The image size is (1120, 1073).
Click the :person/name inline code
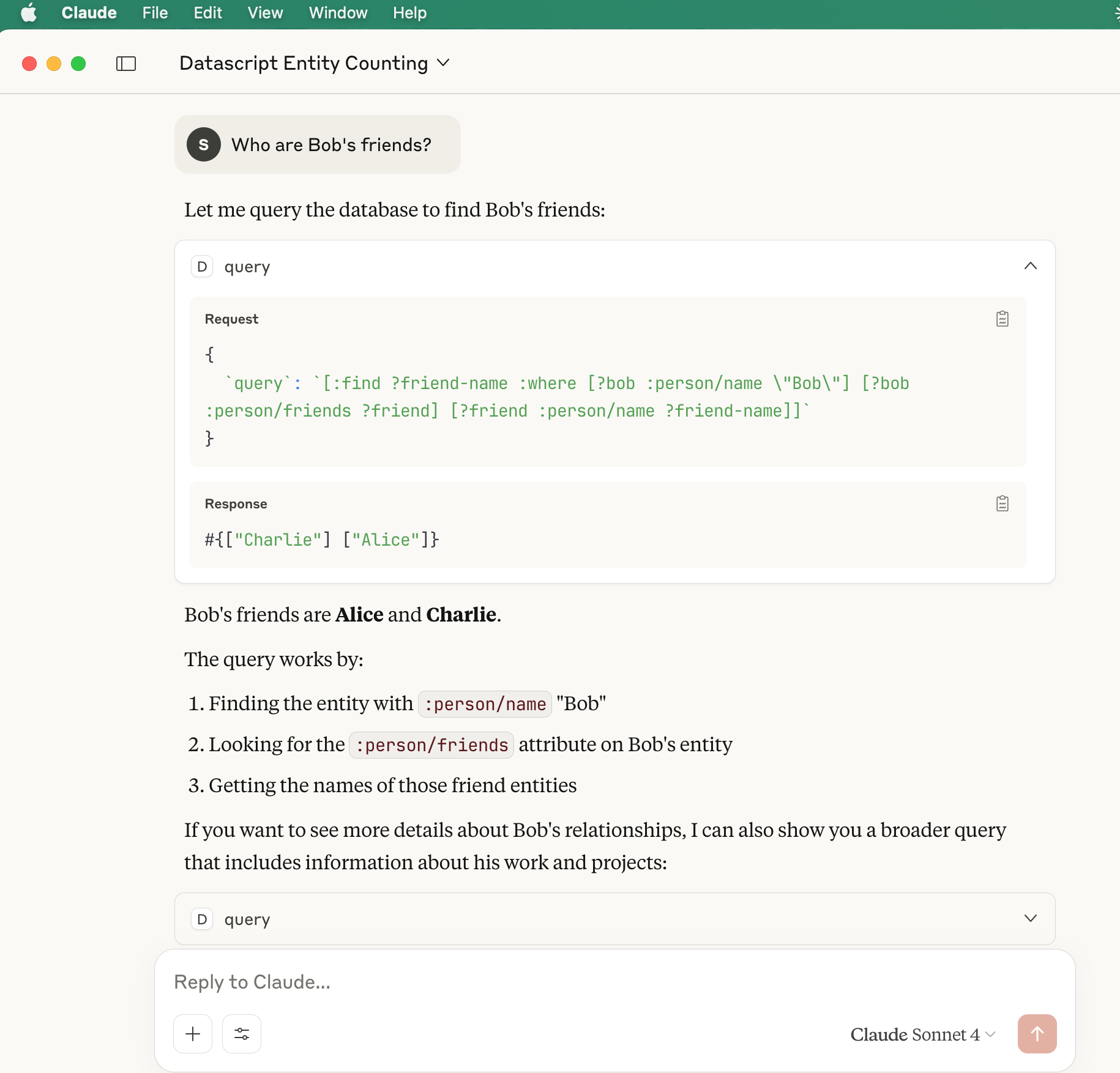click(485, 704)
